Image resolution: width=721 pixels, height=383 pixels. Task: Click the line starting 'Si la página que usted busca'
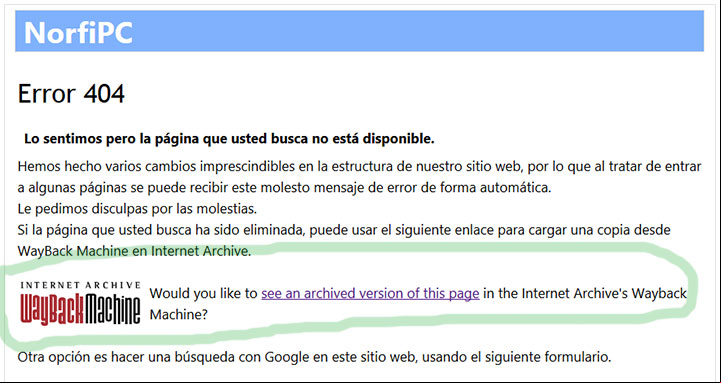point(344,230)
